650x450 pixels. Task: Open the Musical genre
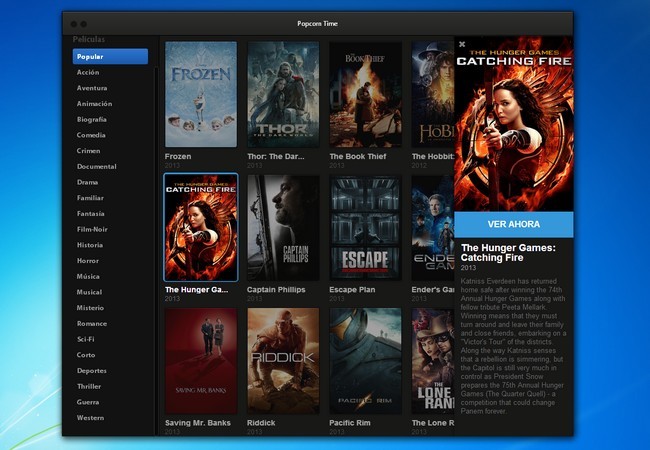(x=89, y=292)
